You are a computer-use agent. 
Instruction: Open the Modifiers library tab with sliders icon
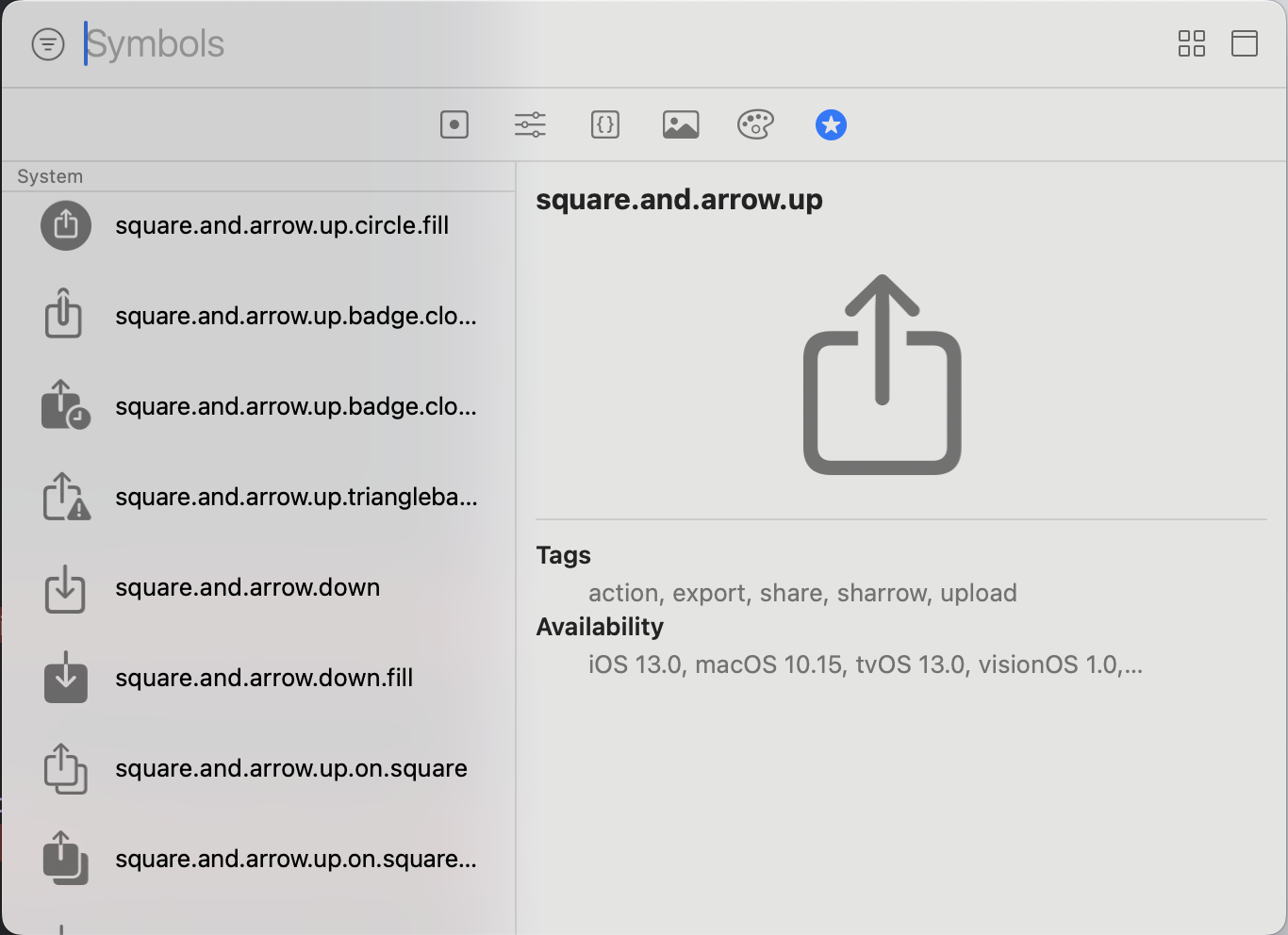click(530, 124)
